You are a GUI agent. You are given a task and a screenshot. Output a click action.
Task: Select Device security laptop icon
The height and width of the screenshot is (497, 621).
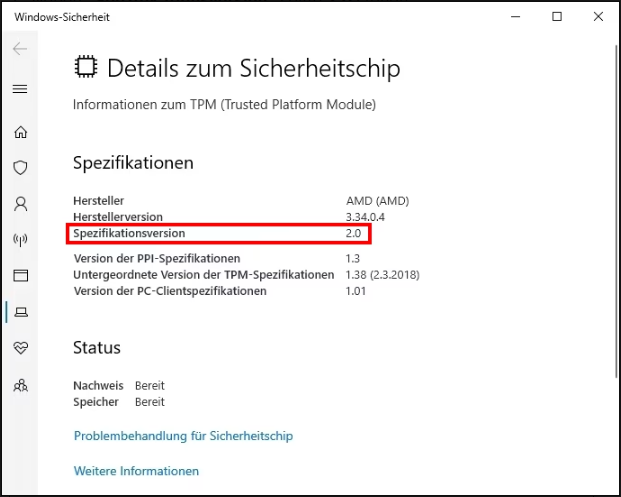click(x=21, y=312)
